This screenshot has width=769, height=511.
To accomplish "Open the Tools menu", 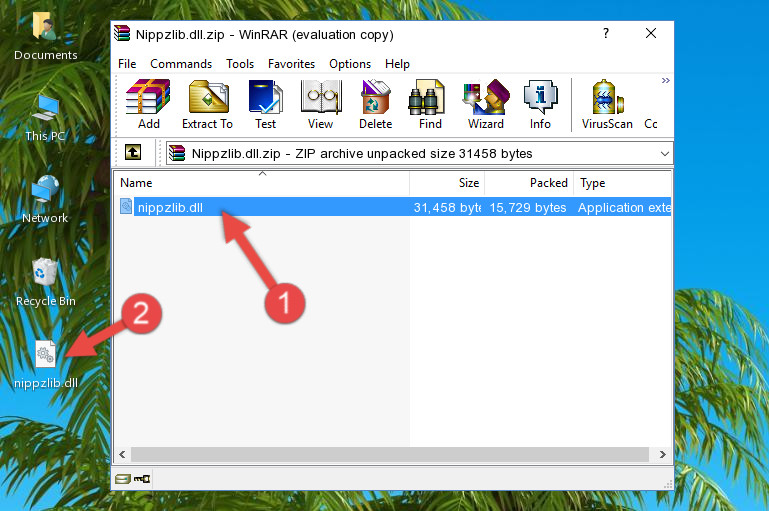I will 240,64.
